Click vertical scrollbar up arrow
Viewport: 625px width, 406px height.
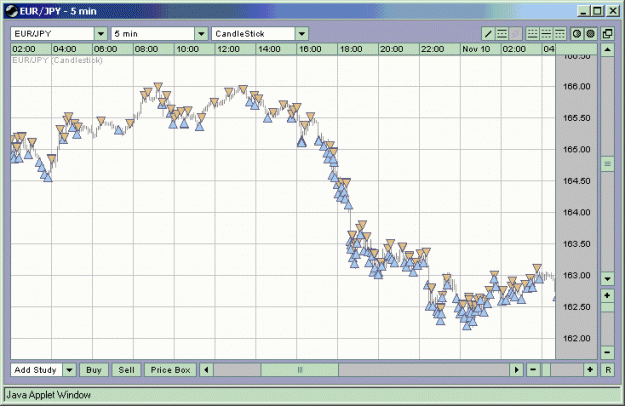point(607,50)
